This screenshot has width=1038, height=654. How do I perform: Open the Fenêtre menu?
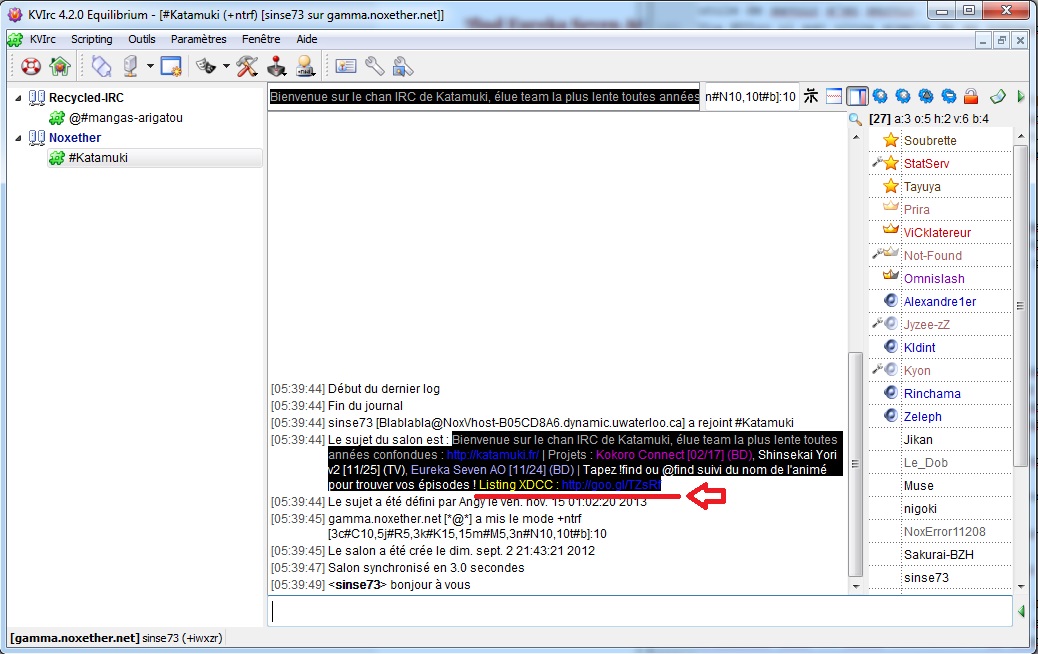pos(261,39)
